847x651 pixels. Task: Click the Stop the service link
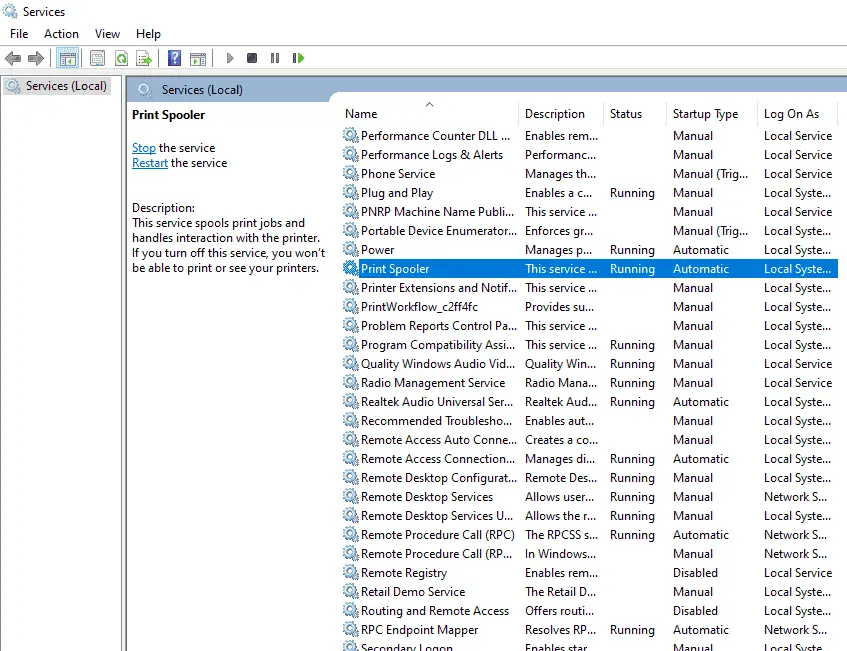144,148
